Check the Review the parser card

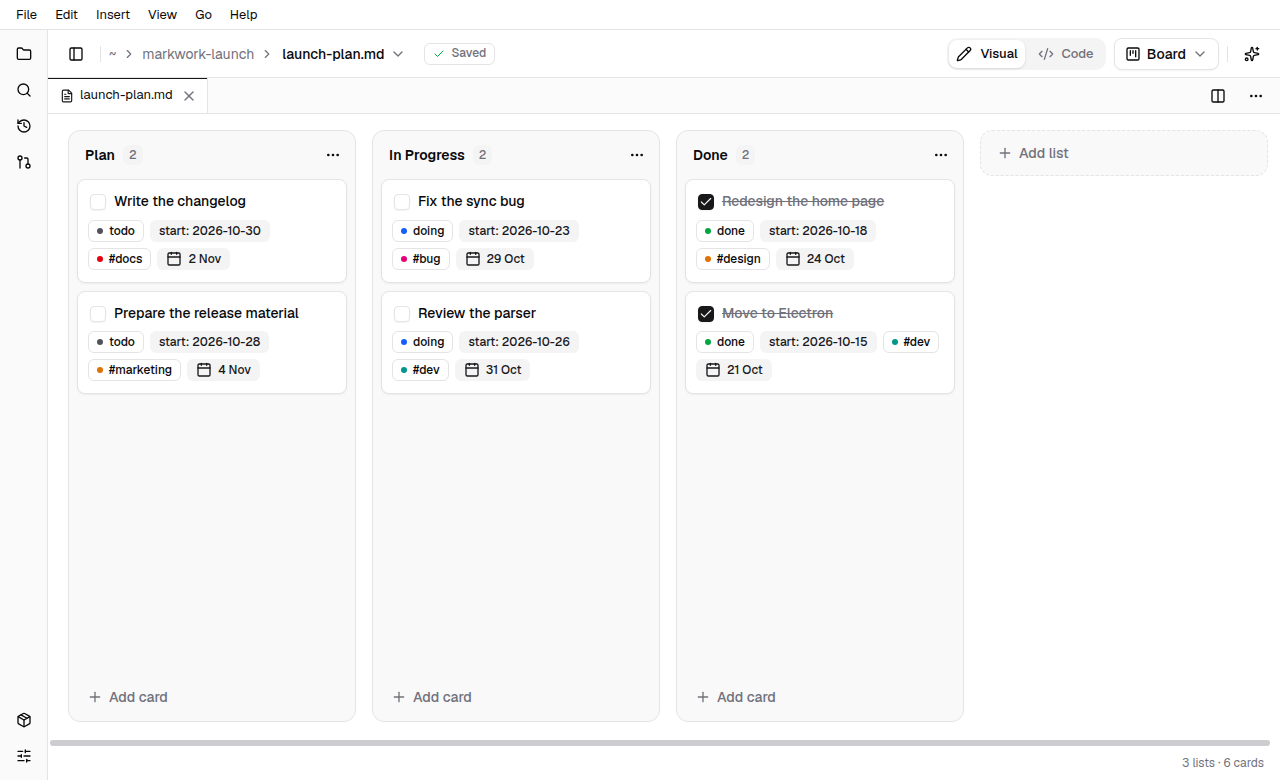(x=402, y=314)
